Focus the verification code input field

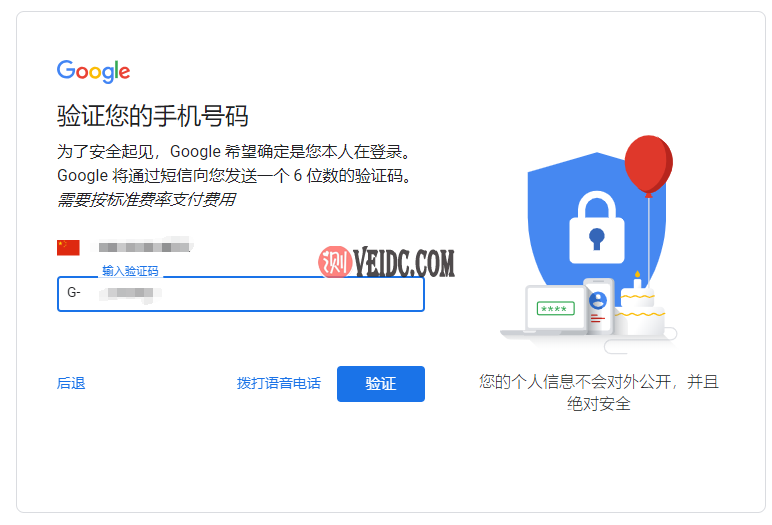point(241,294)
